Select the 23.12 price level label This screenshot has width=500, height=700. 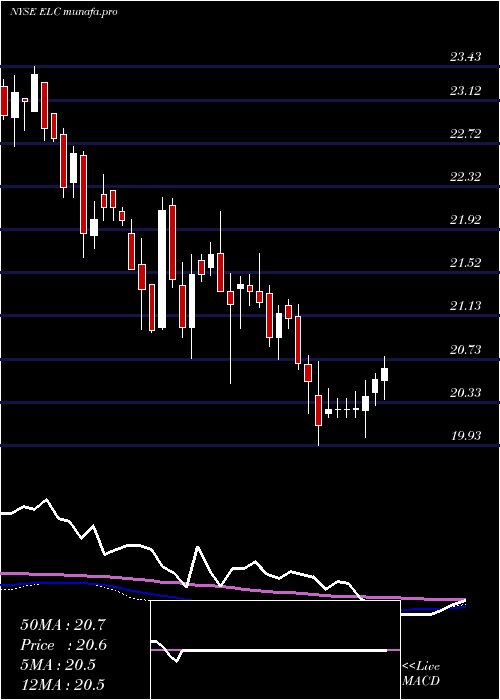click(466, 91)
